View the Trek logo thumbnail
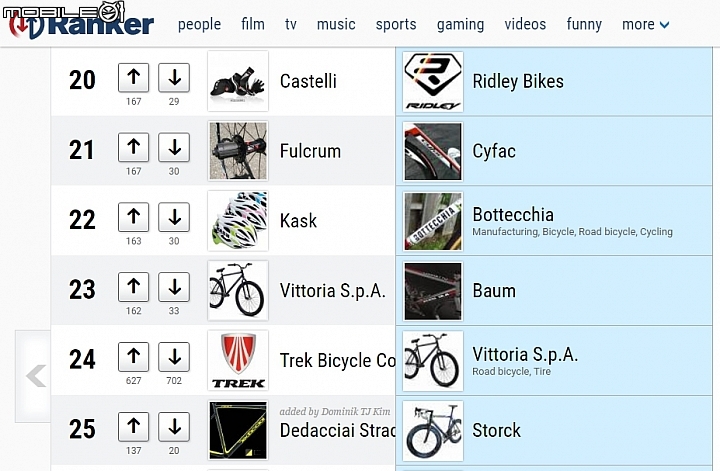Viewport: 720px width, 471px height. tap(238, 360)
